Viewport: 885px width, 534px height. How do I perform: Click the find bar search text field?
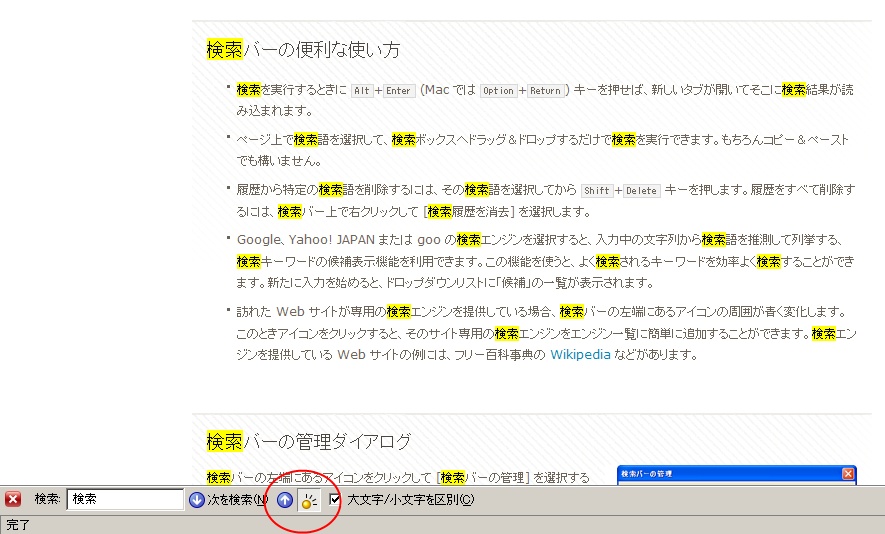point(125,499)
